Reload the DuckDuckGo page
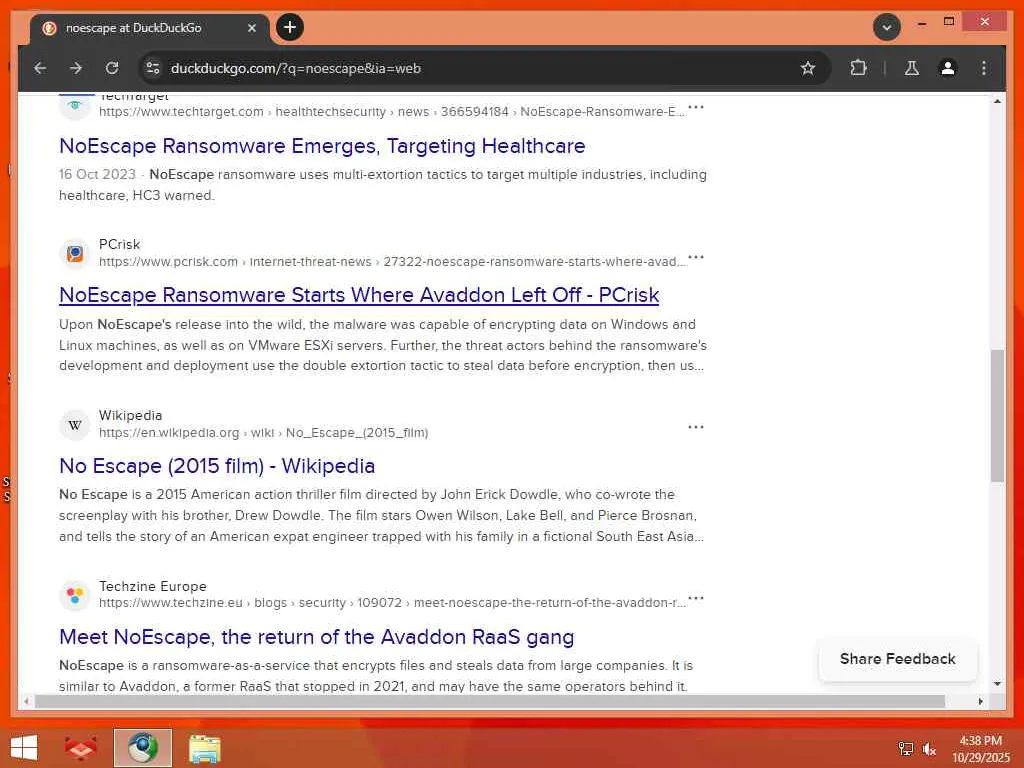The width and height of the screenshot is (1024, 768). (112, 68)
